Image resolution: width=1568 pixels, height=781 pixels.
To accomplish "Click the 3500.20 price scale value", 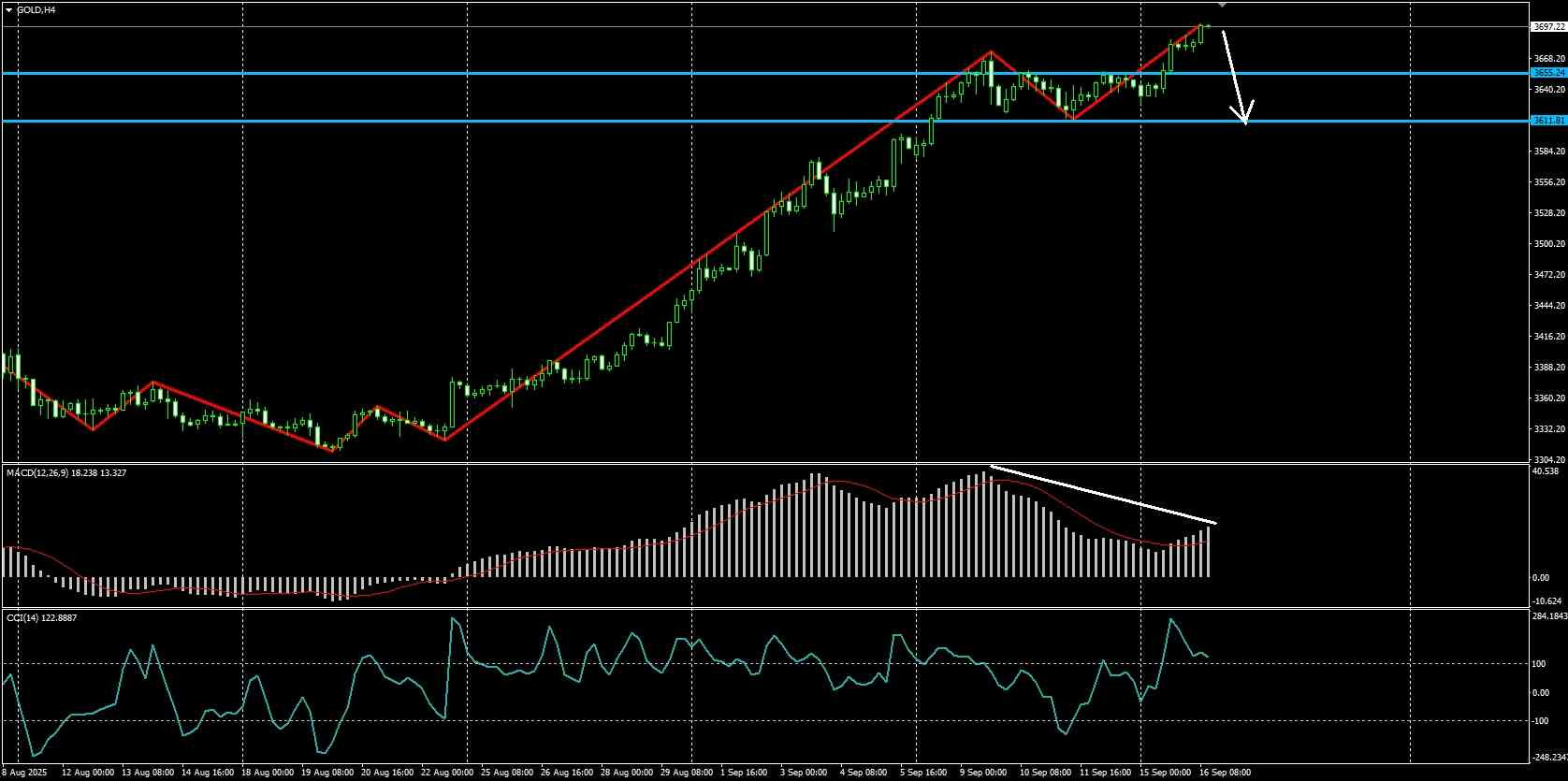I will pyautogui.click(x=1550, y=244).
